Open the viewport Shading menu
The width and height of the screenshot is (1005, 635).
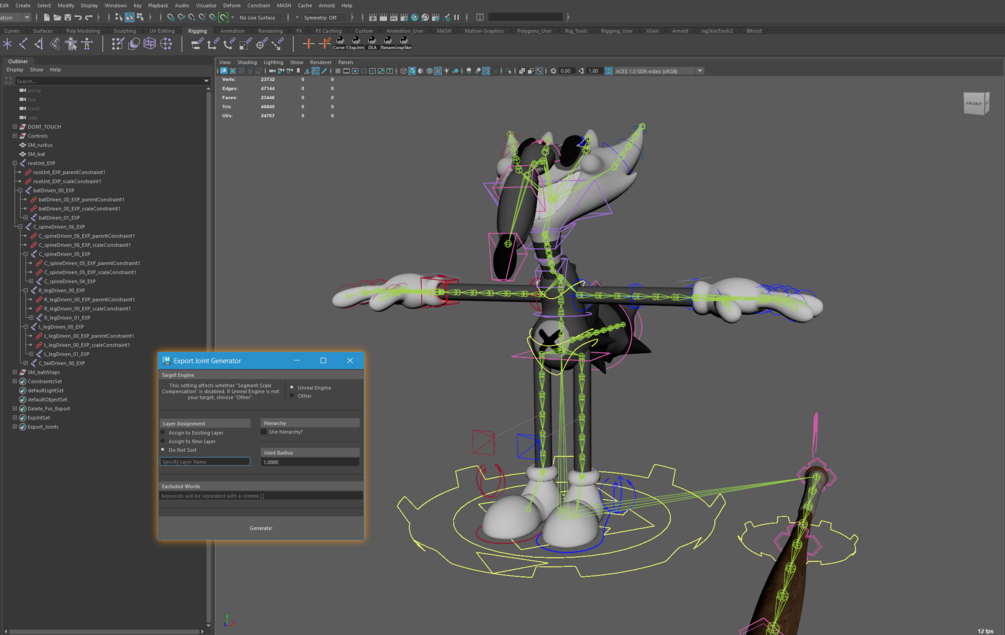[247, 62]
